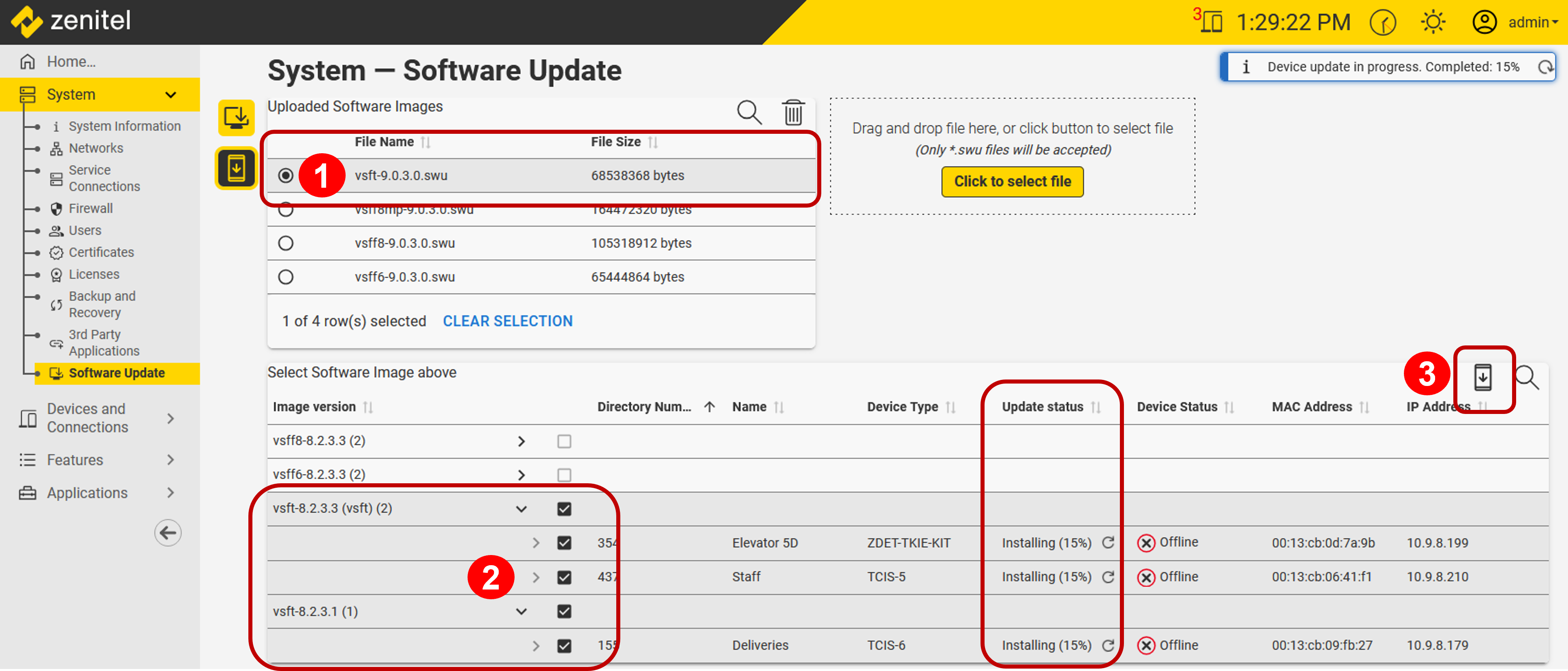Click the start device update icon
This screenshot has height=671, width=1568.
point(1482,377)
